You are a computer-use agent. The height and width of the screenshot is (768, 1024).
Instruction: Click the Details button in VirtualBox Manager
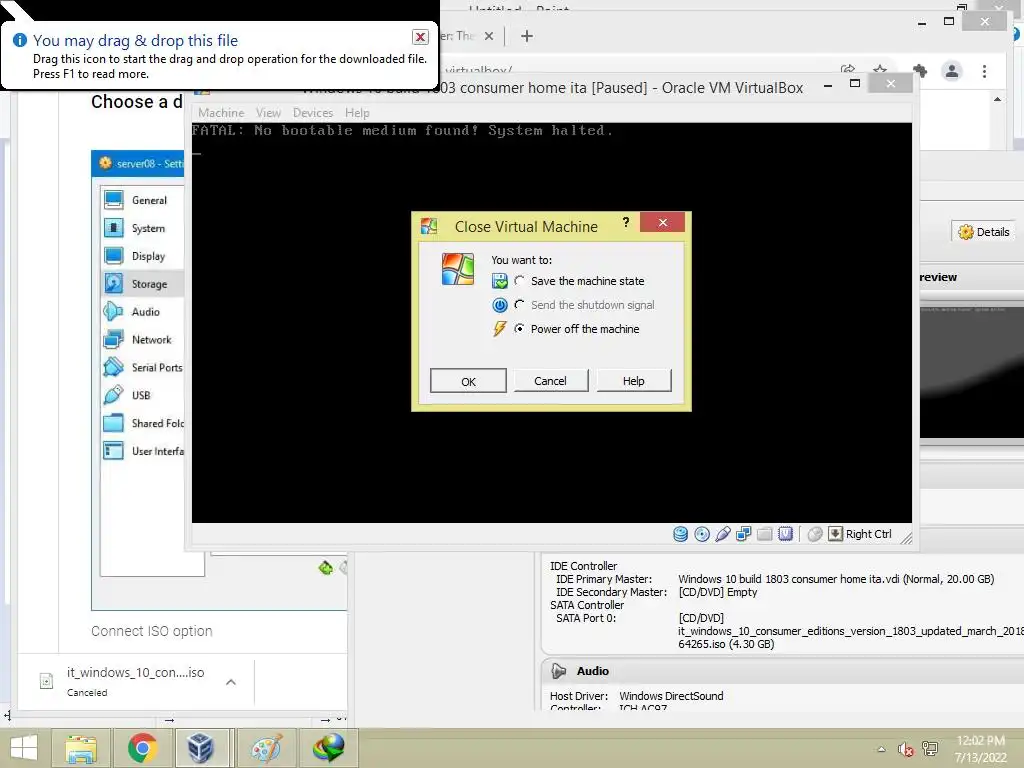pos(984,232)
